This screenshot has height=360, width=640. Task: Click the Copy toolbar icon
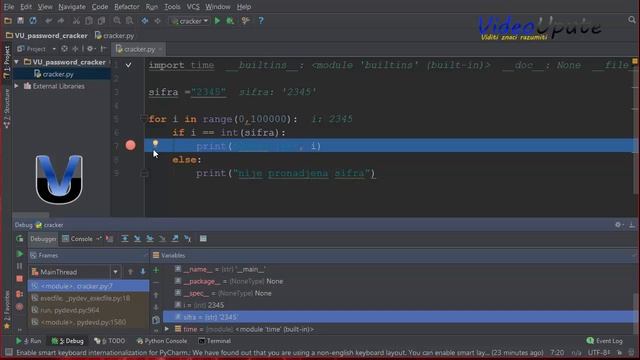[89, 21]
